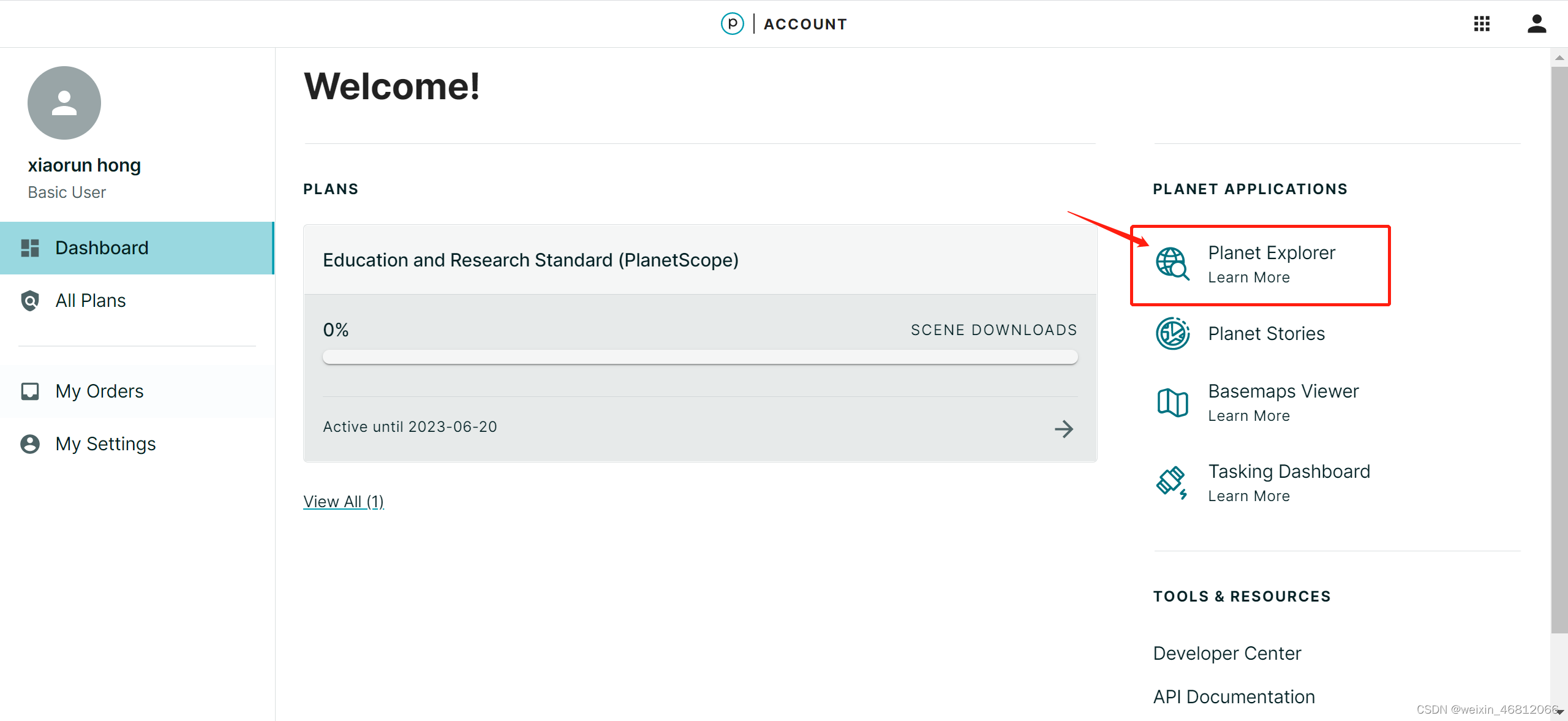Click the Planet Explorer globe search icon
The height and width of the screenshot is (721, 1568).
point(1172,264)
